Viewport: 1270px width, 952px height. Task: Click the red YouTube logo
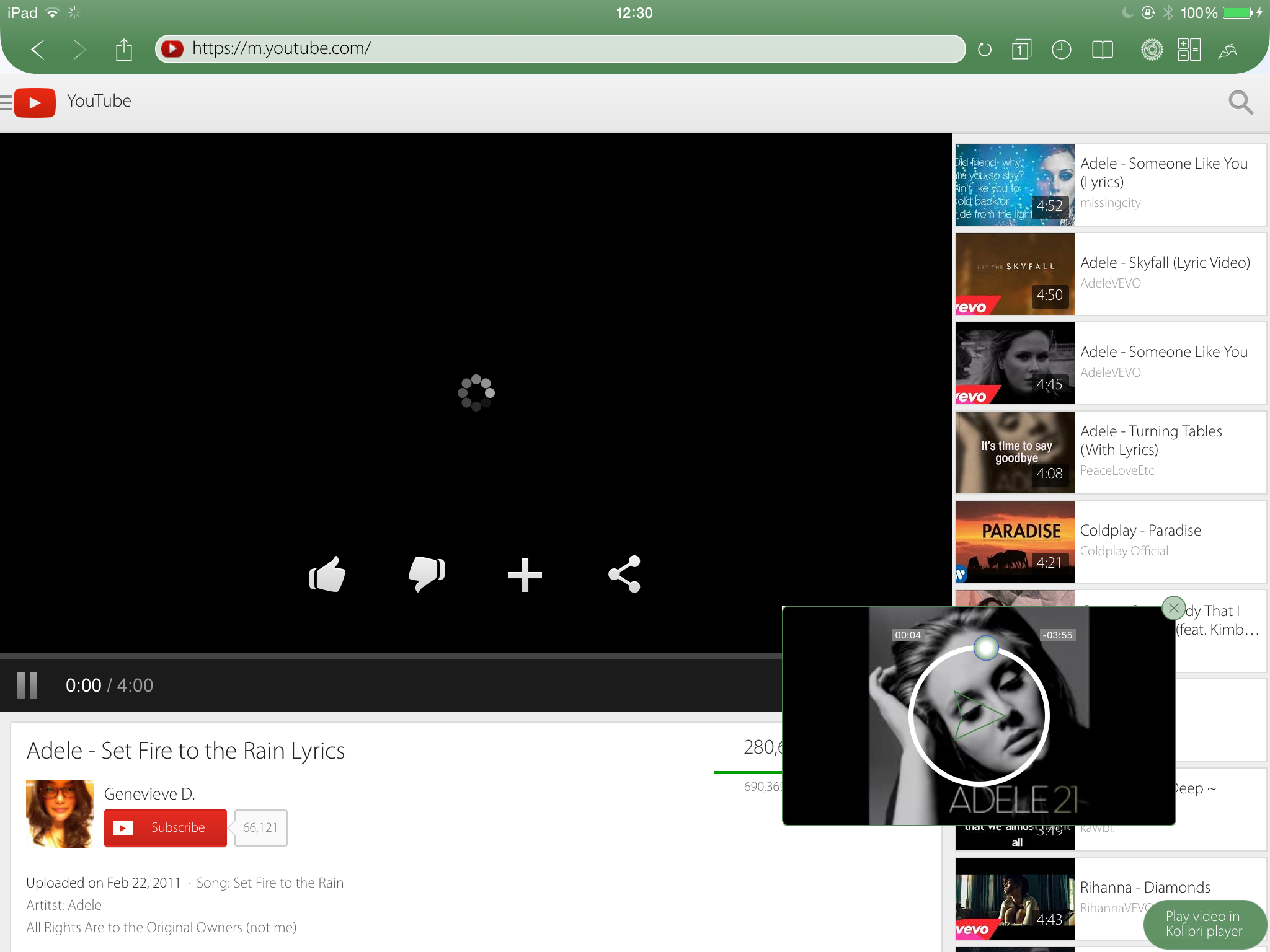click(x=35, y=102)
